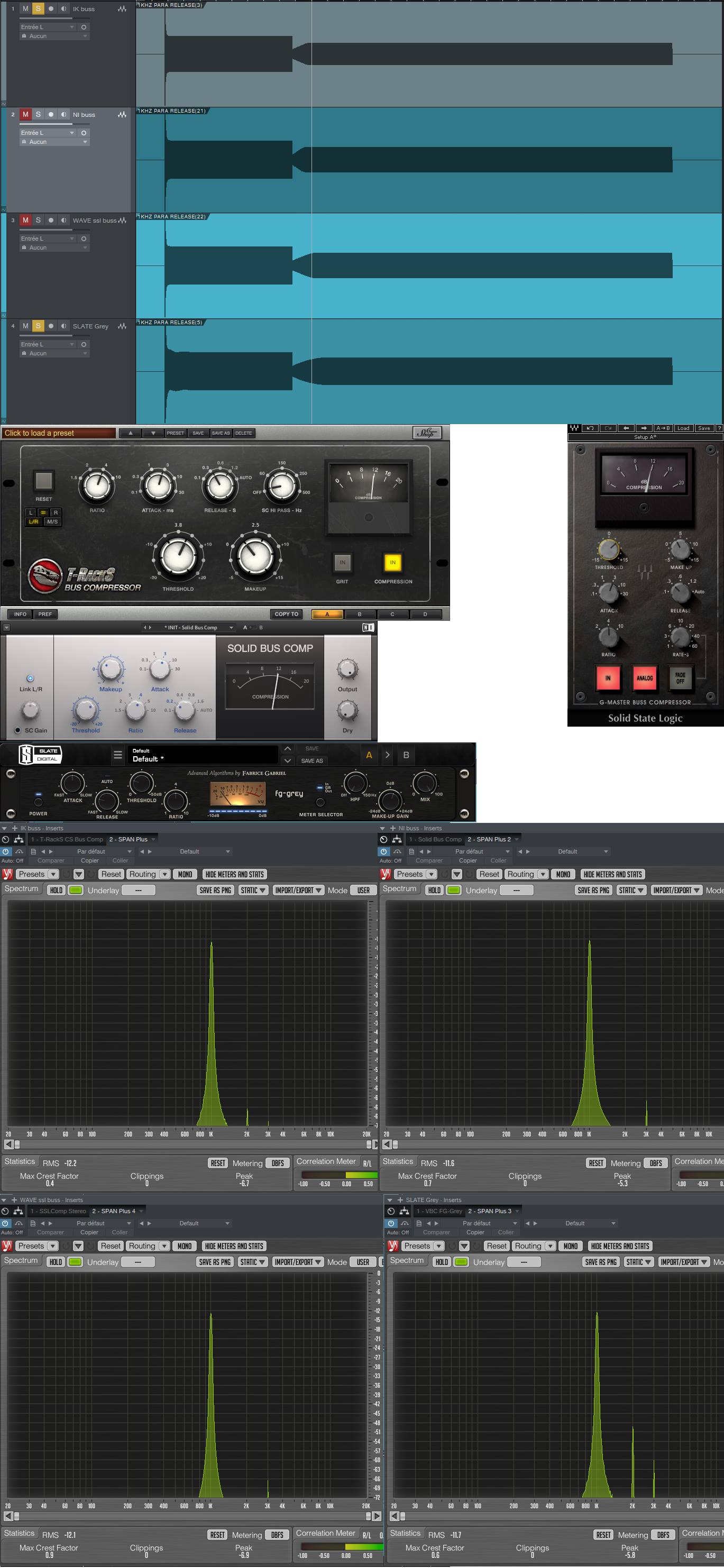Open the Slate Digital hamburger menu
Image resolution: width=724 pixels, height=1568 pixels.
(x=117, y=755)
